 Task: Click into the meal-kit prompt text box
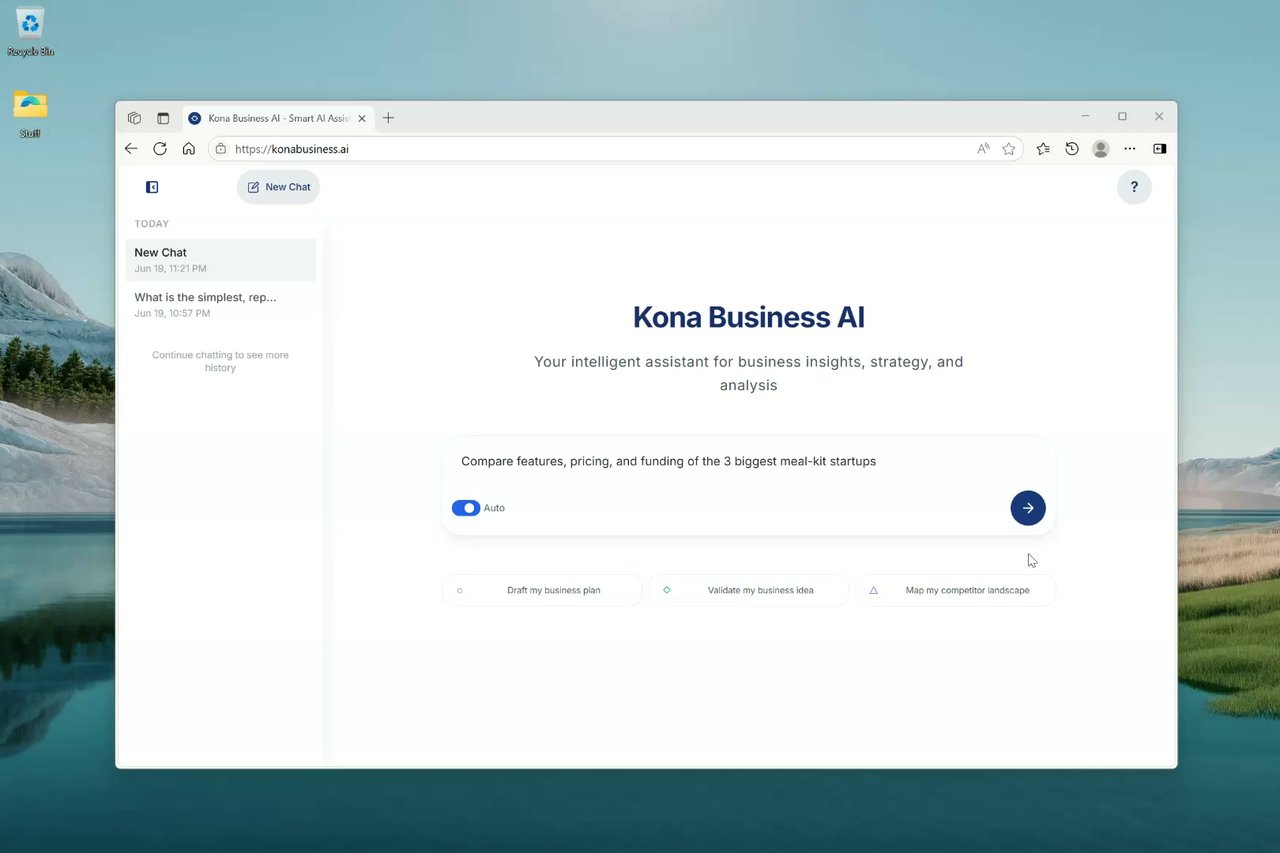pyautogui.click(x=748, y=462)
